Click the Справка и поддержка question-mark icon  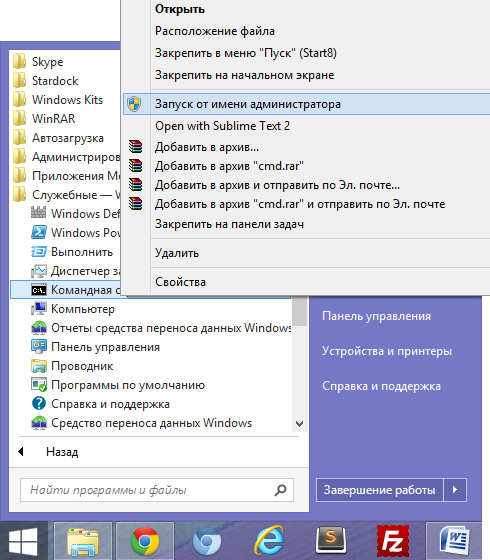[39, 404]
